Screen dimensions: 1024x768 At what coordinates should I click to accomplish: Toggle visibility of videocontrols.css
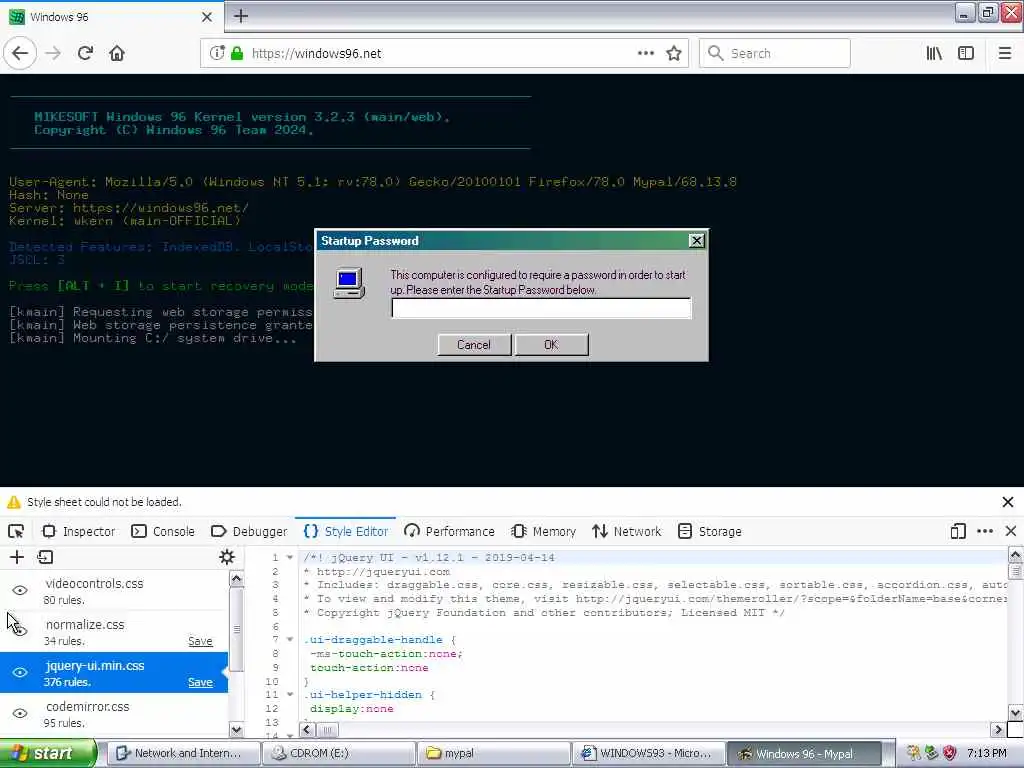coord(20,590)
